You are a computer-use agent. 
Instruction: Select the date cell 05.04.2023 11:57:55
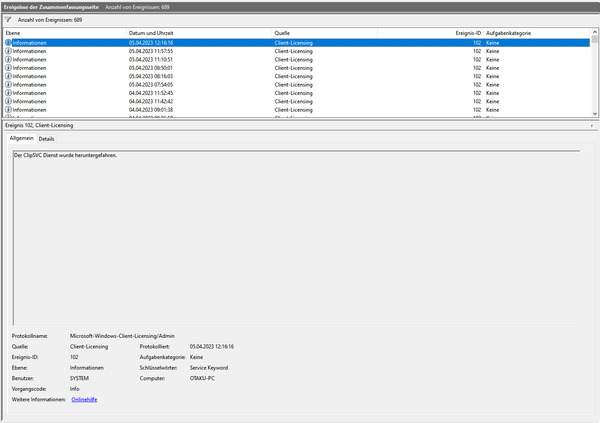(151, 51)
